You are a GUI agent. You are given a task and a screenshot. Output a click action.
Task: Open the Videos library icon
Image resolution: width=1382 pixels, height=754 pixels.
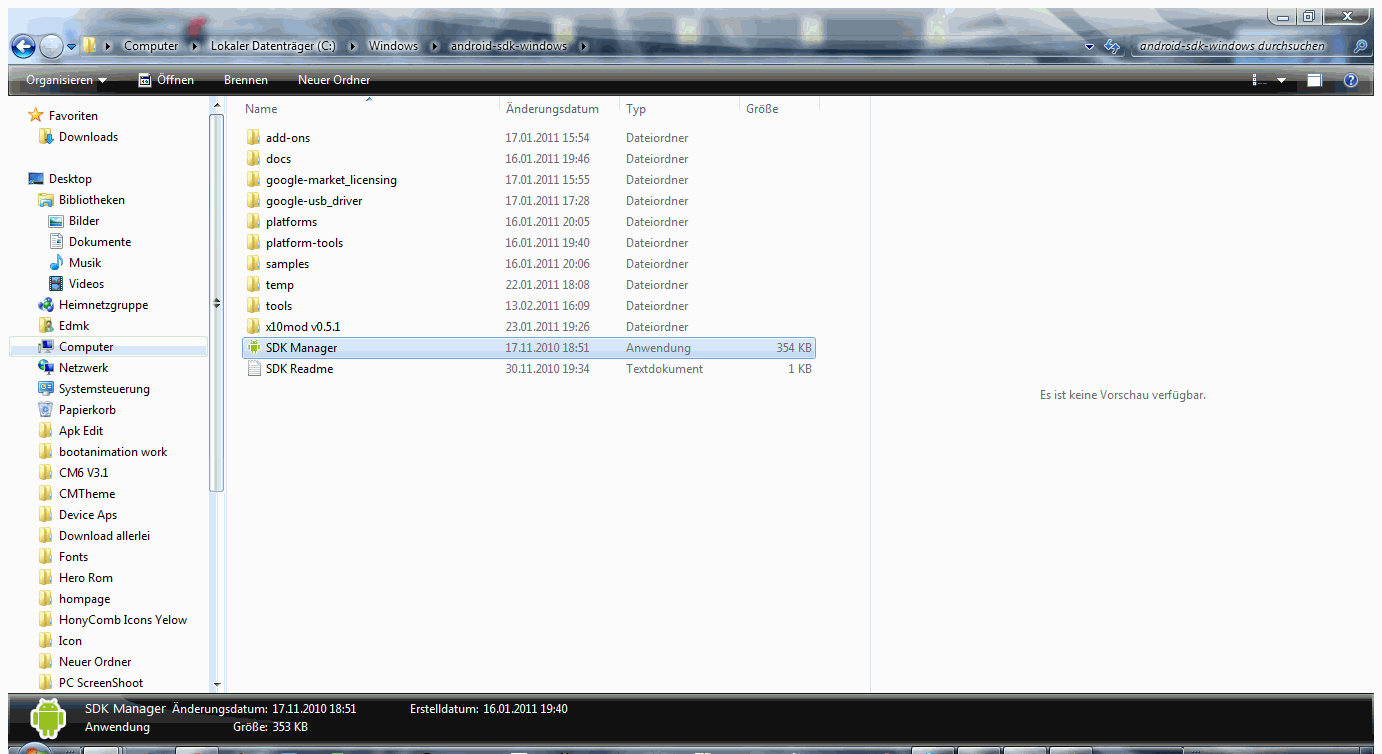(x=56, y=284)
